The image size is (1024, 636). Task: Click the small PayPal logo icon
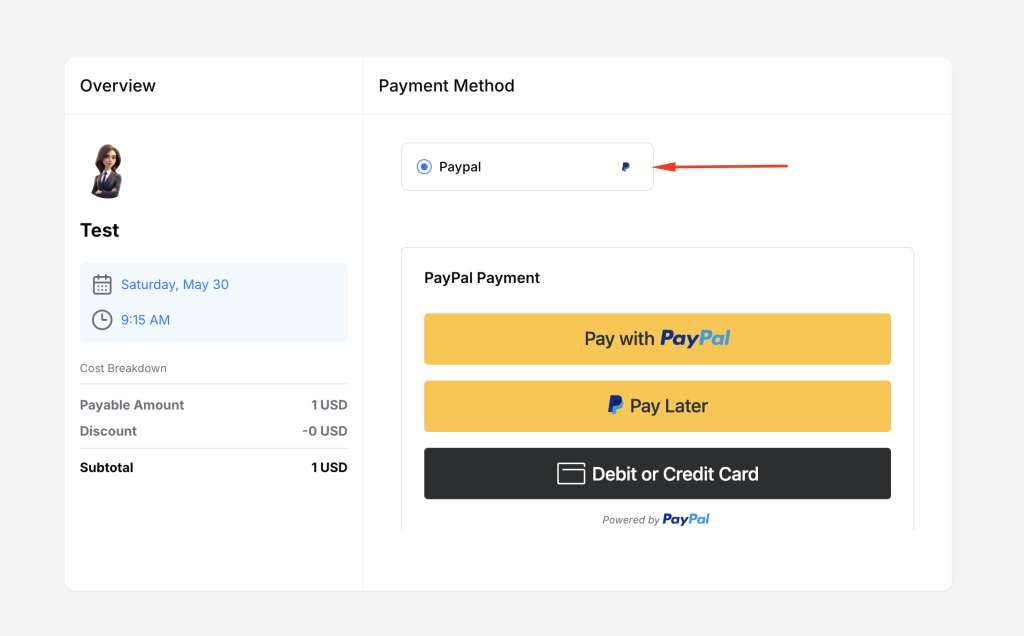point(626,167)
